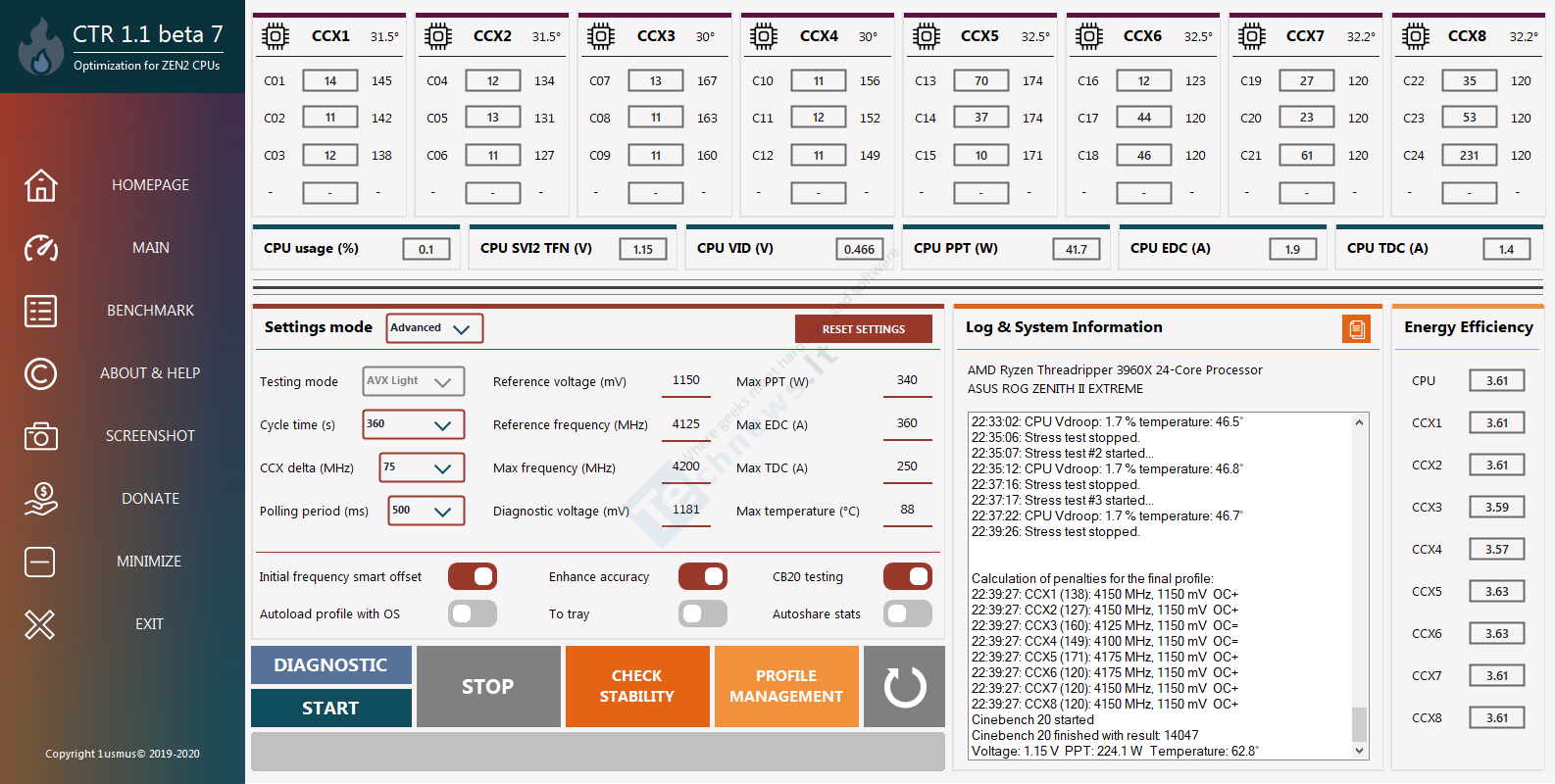Click the circular refresh arrow button

tap(905, 686)
